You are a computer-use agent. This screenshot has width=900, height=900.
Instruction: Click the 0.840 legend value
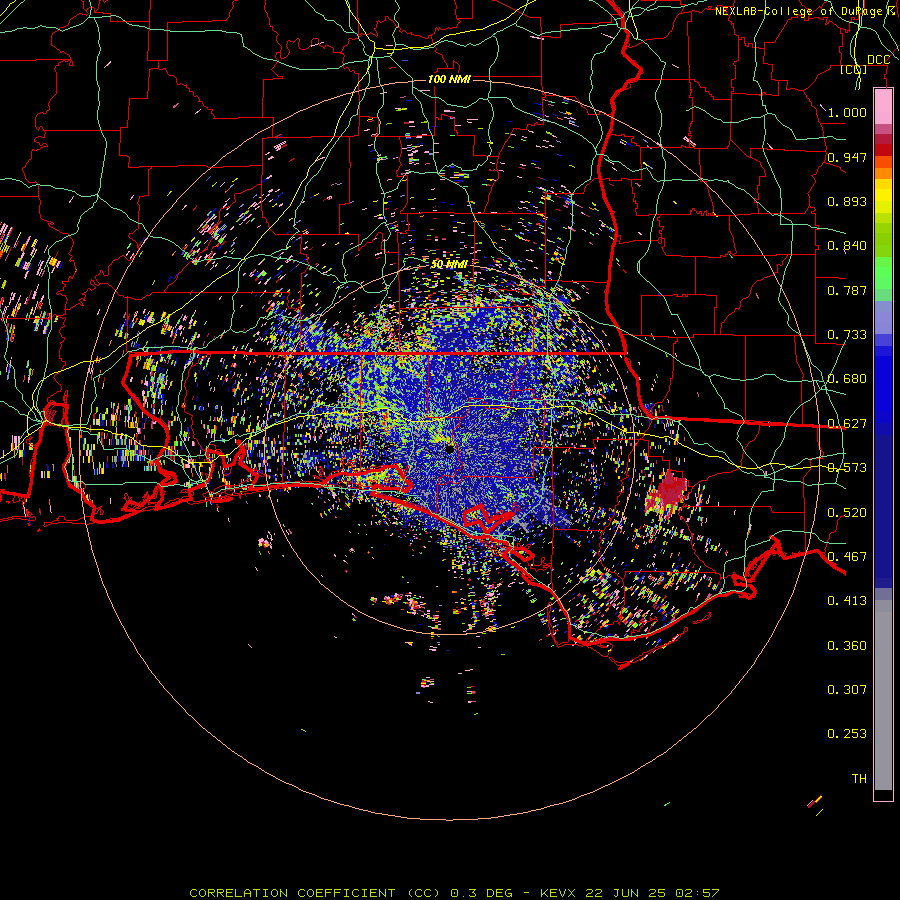(847, 246)
